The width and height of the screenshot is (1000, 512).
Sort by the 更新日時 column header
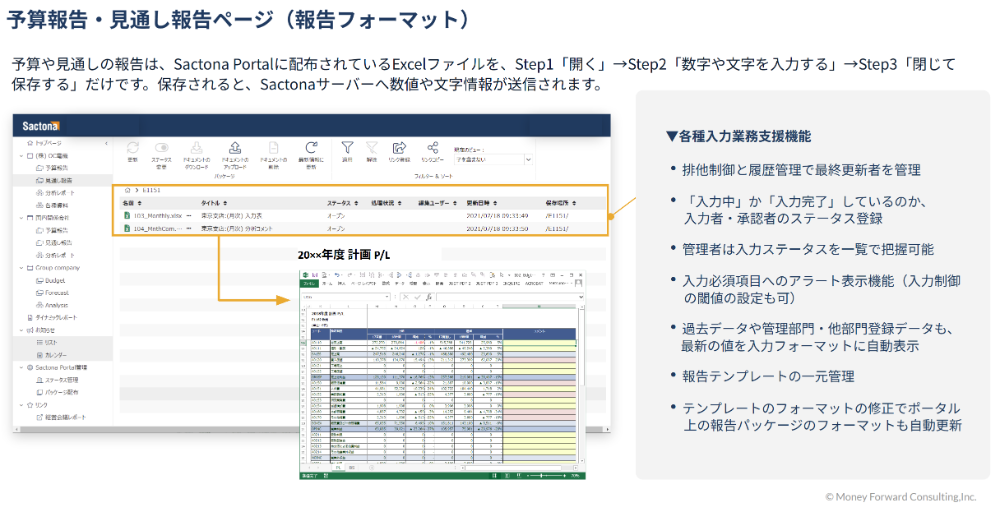(481, 203)
